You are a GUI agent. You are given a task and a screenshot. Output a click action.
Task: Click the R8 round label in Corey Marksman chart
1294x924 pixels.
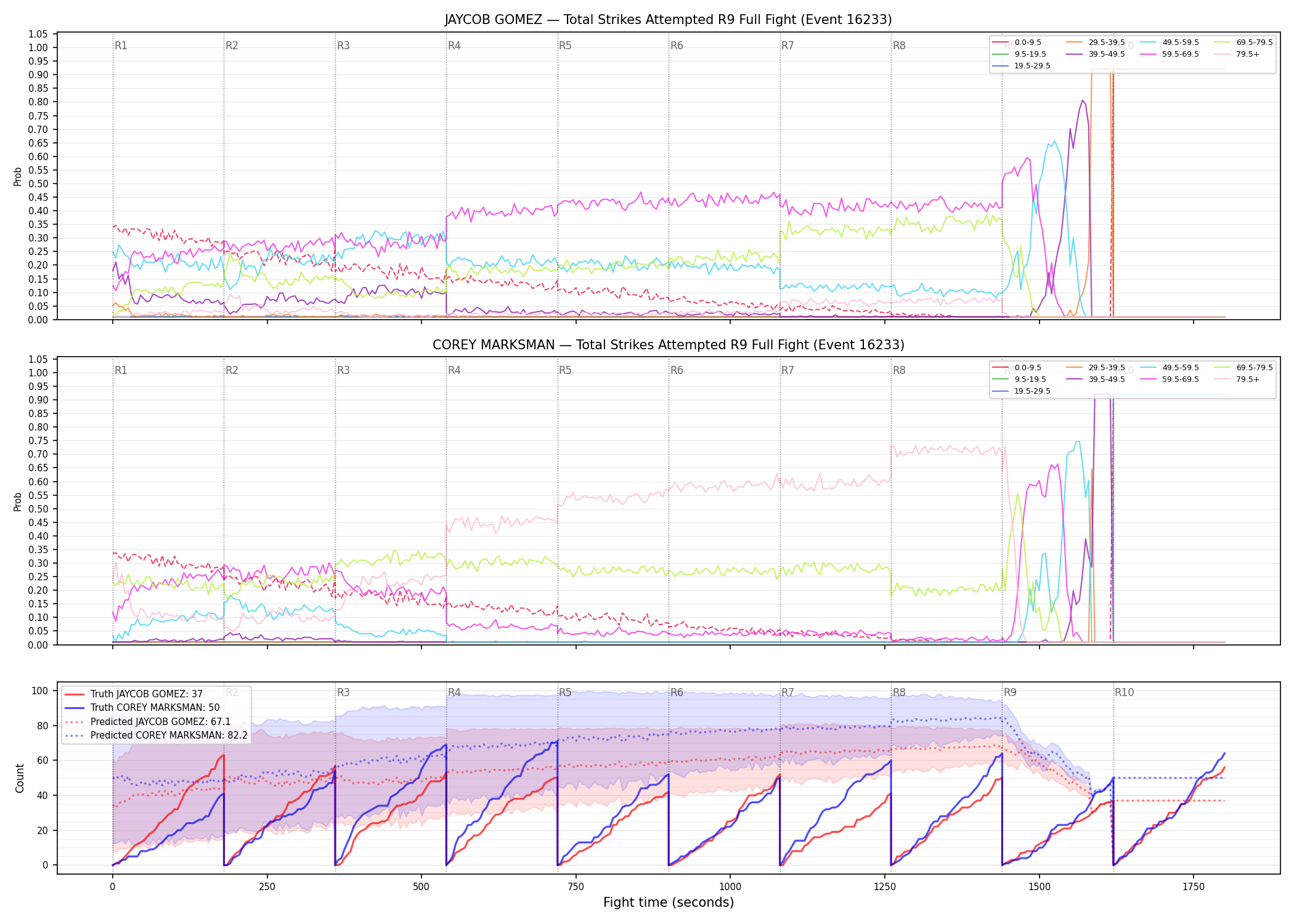pyautogui.click(x=899, y=370)
